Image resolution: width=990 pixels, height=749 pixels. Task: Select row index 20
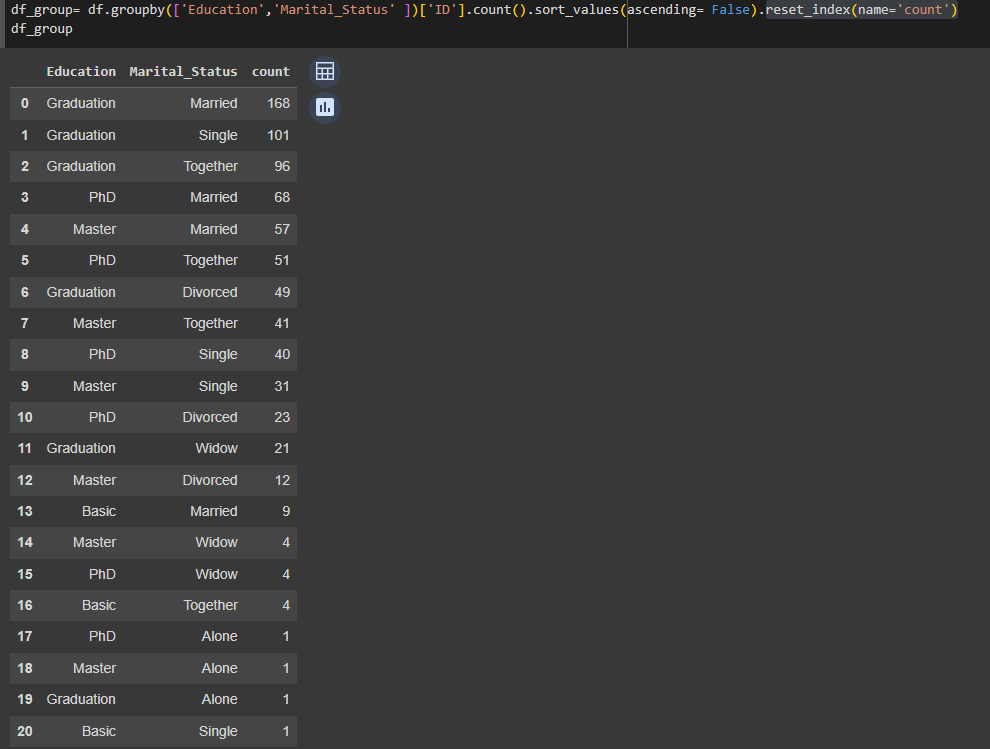[x=25, y=731]
